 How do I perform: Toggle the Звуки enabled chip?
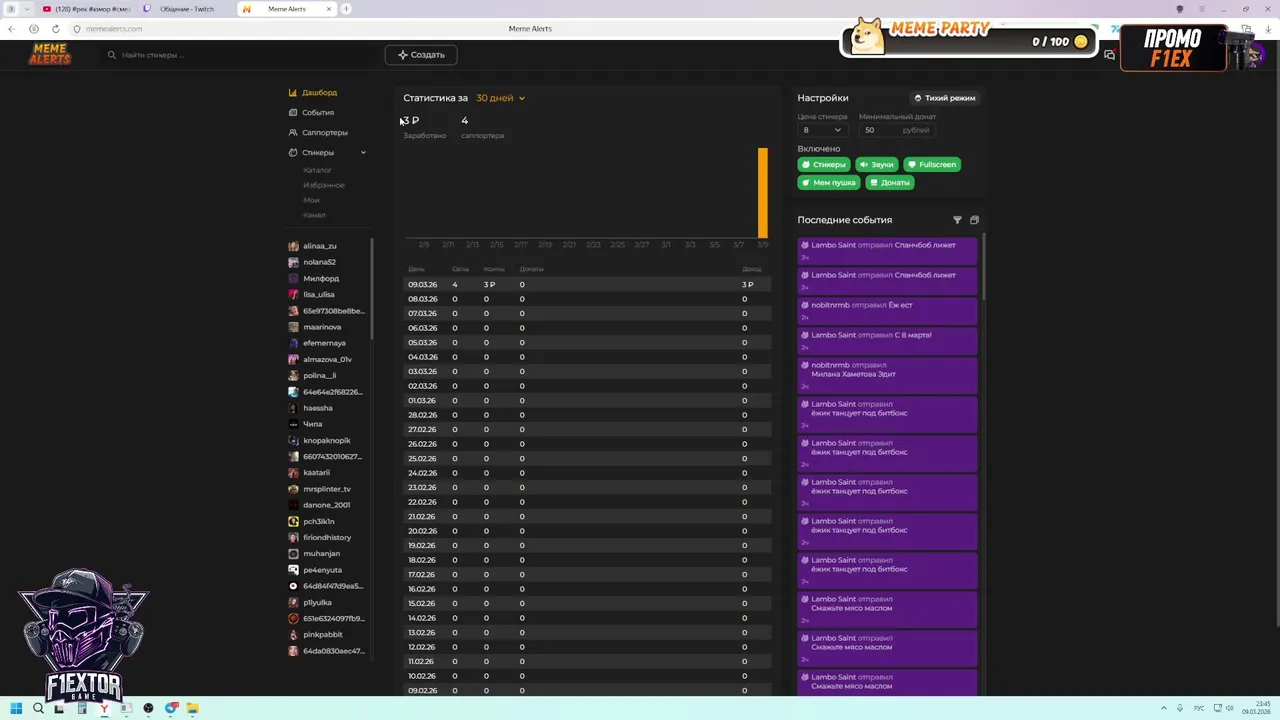877,164
